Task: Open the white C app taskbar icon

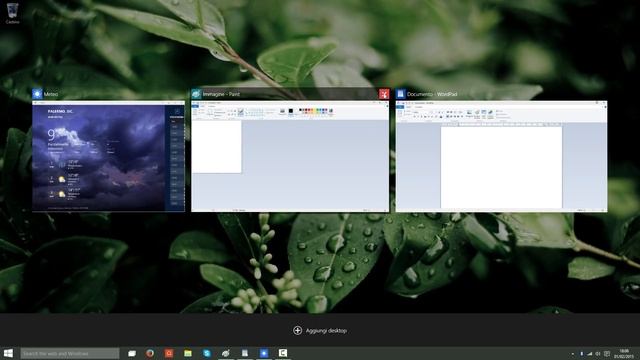Action: (282, 353)
